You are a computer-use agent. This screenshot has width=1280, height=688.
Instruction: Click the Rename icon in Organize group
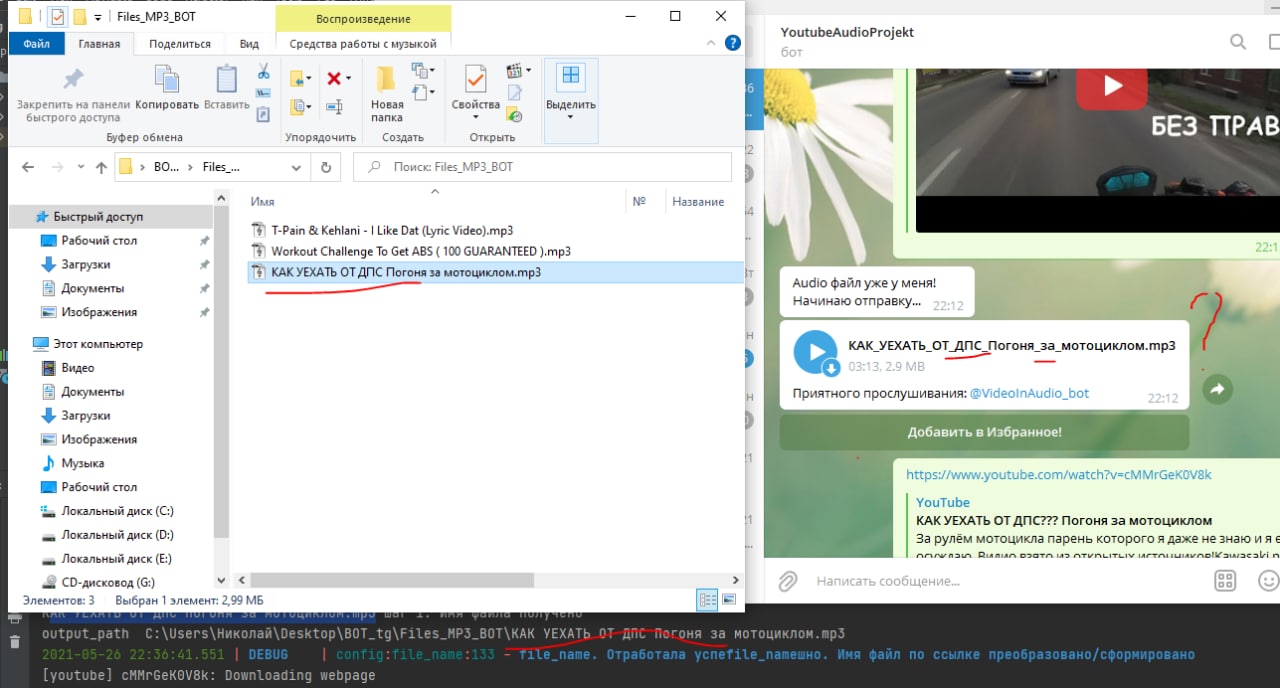pos(334,106)
